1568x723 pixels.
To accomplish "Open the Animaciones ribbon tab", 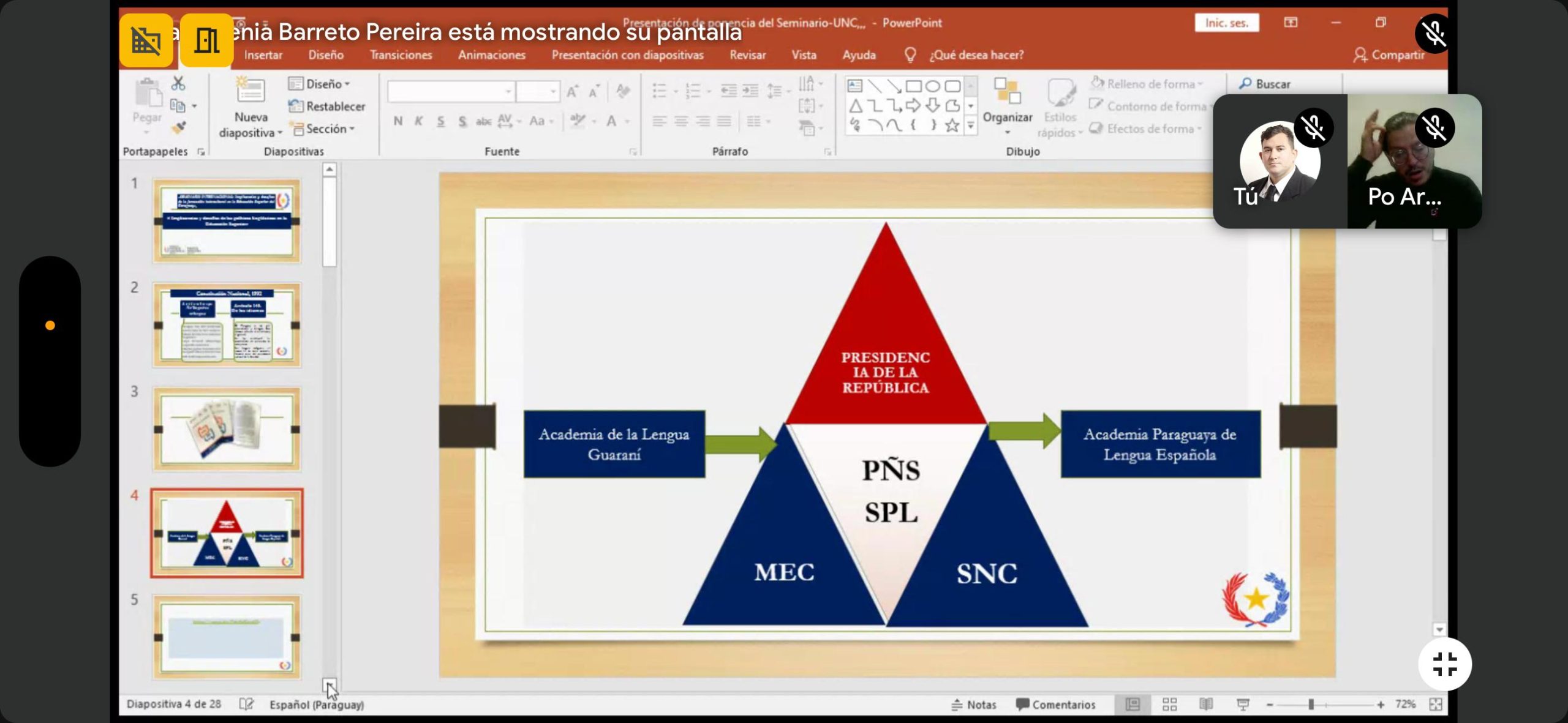I will coord(492,55).
